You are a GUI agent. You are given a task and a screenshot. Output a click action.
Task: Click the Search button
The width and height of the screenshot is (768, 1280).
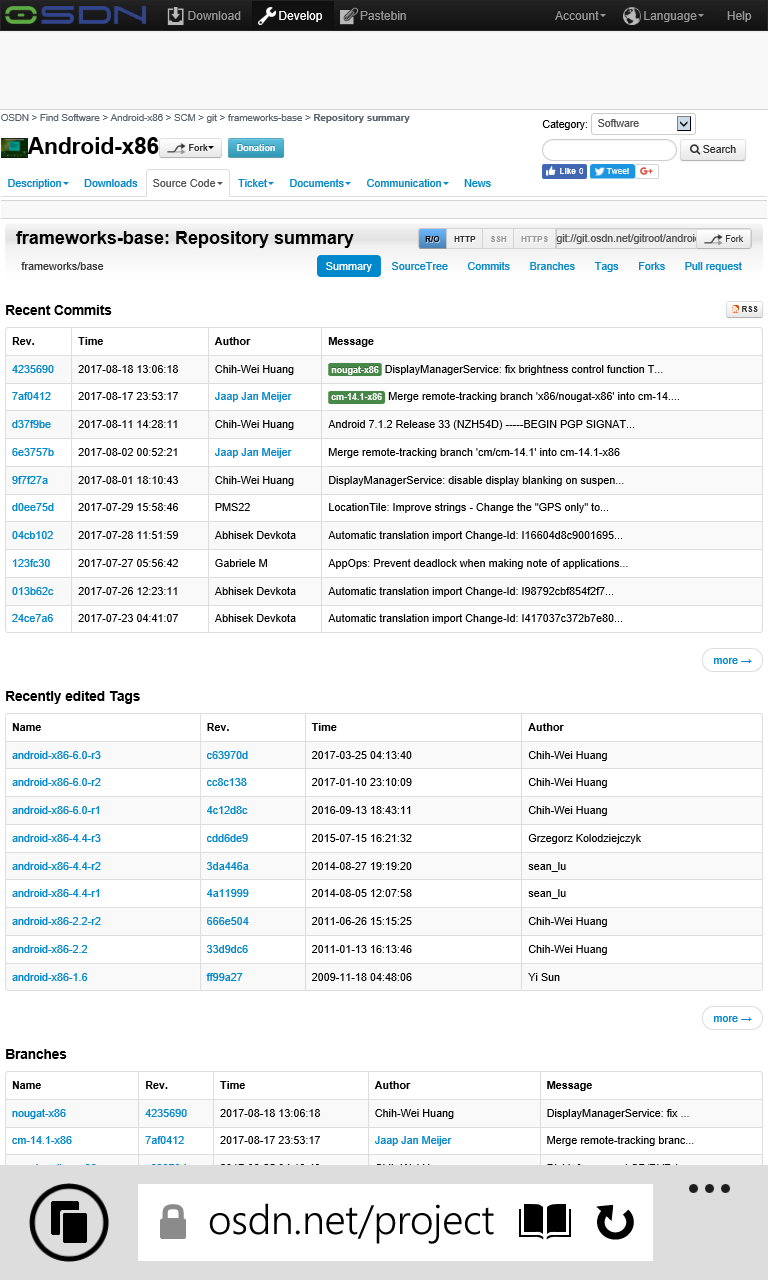(713, 150)
